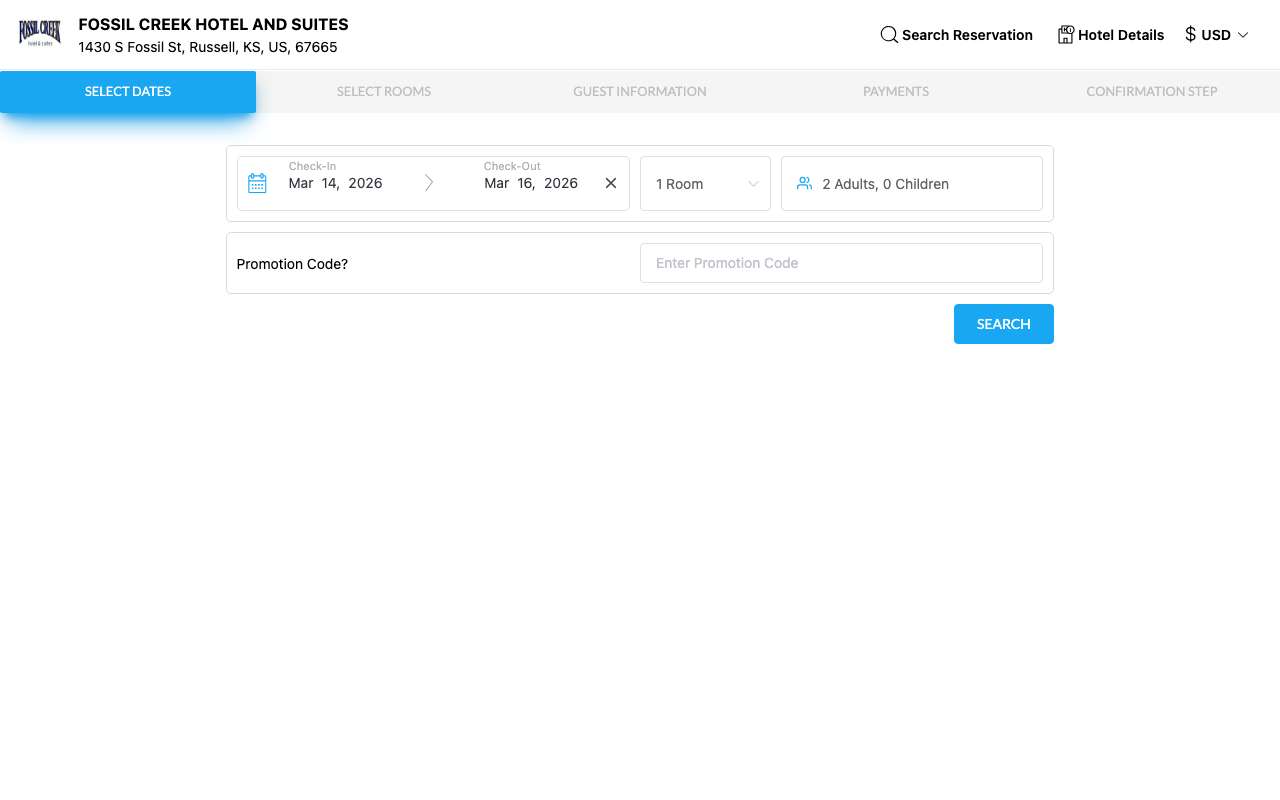This screenshot has width=1280, height=800.
Task: Click the blue Search button
Action: (1003, 324)
